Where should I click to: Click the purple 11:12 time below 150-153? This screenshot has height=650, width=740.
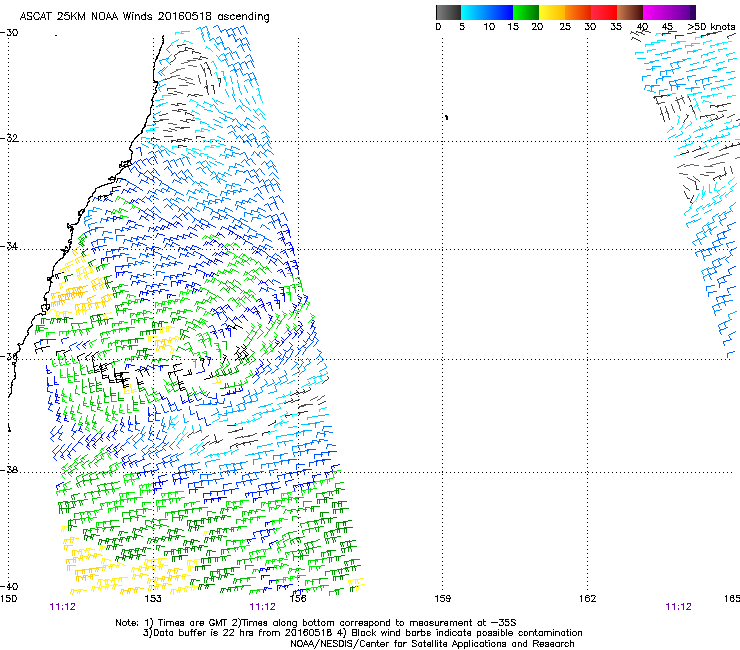point(62,607)
